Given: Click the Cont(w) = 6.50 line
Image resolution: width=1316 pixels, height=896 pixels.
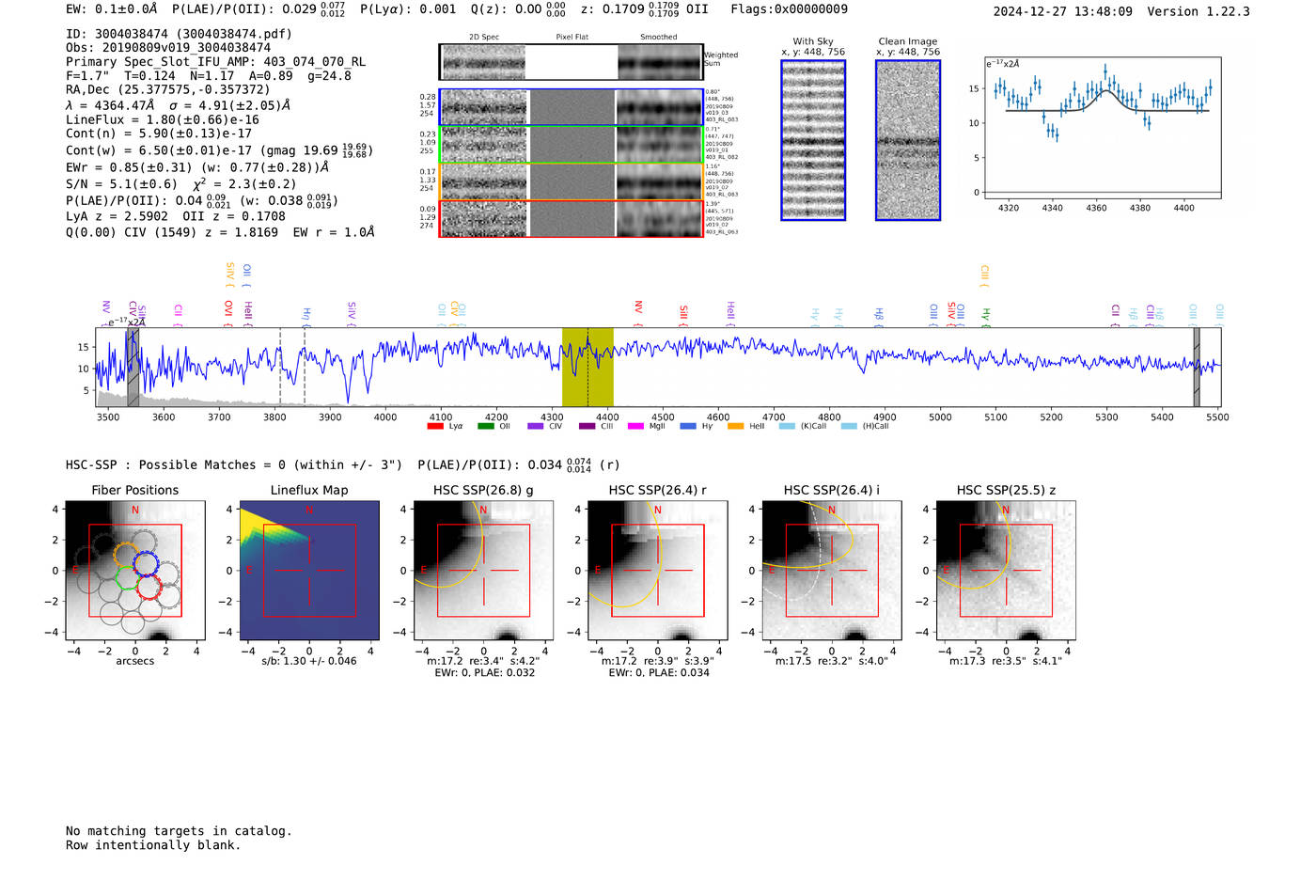Looking at the screenshot, I should pos(219,150).
